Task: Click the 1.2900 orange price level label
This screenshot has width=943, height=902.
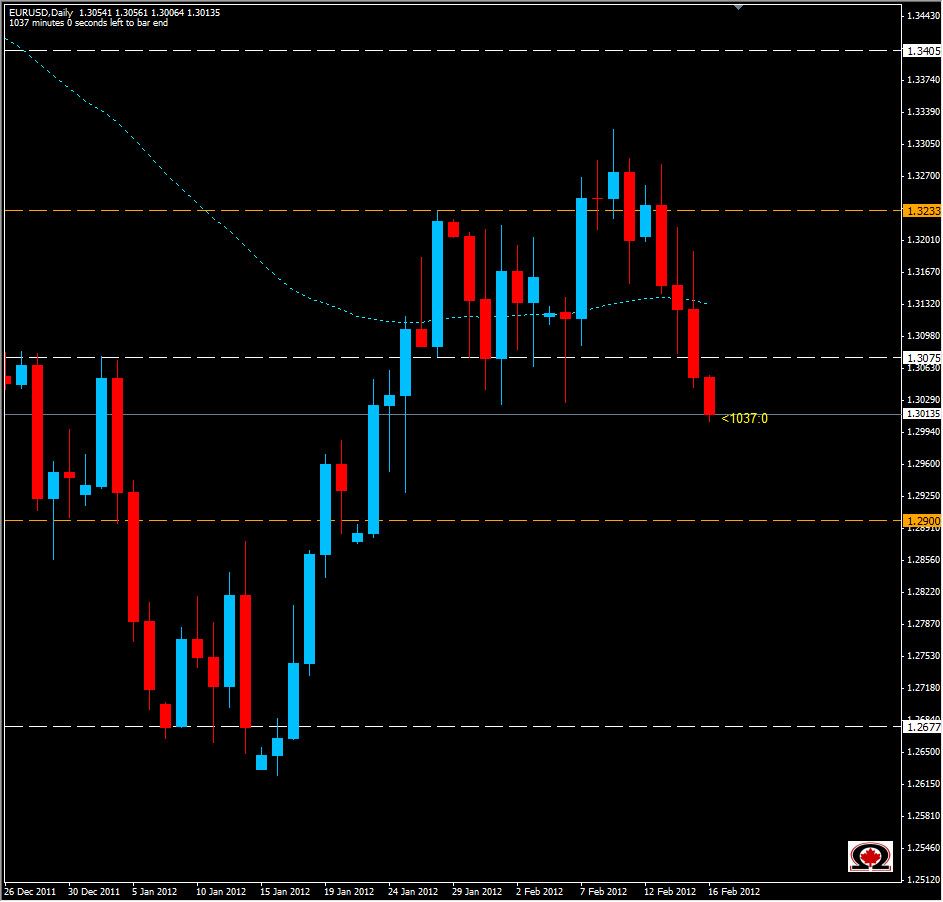Action: pyautogui.click(x=919, y=520)
